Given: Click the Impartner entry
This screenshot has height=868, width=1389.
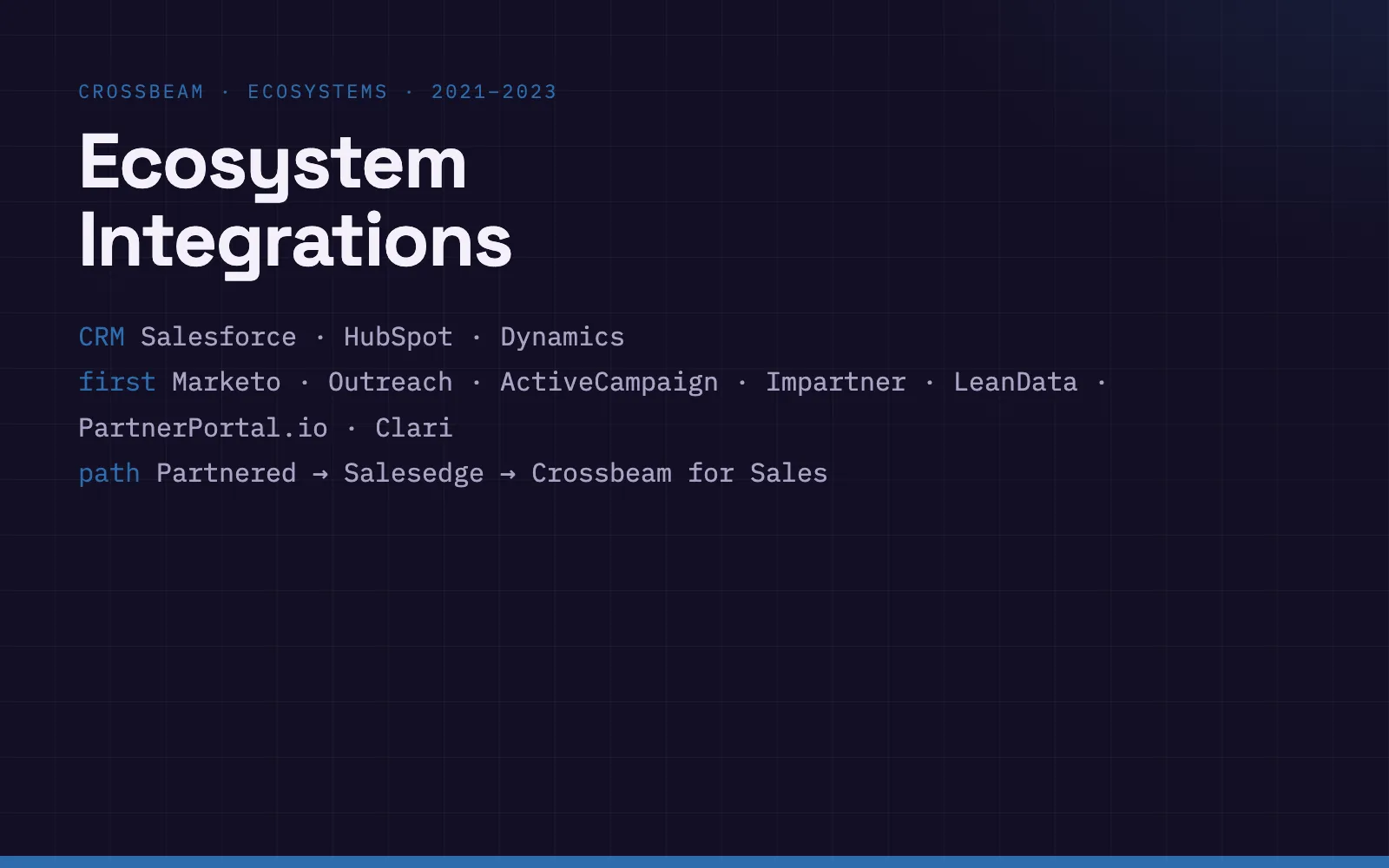Looking at the screenshot, I should [836, 382].
